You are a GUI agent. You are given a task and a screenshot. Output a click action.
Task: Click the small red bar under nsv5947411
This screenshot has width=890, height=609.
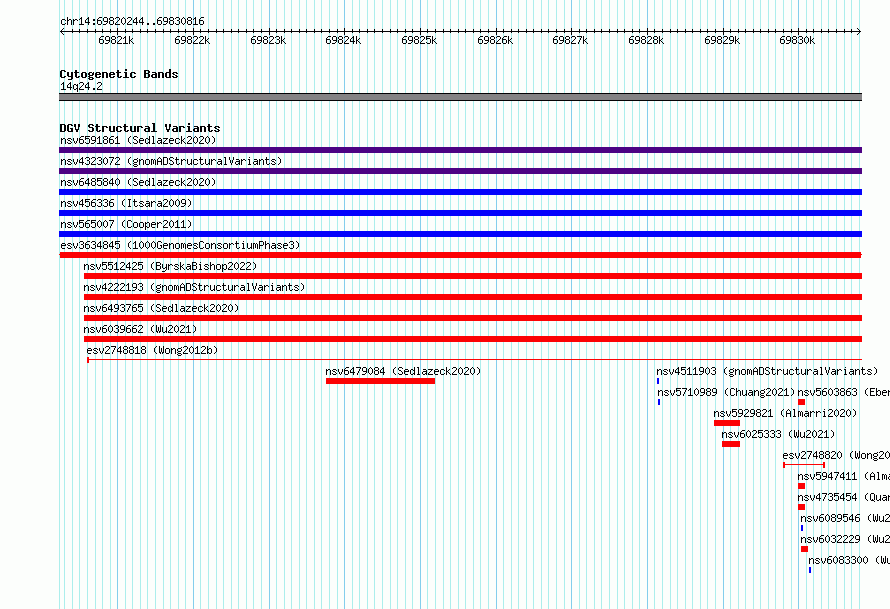[x=801, y=486]
